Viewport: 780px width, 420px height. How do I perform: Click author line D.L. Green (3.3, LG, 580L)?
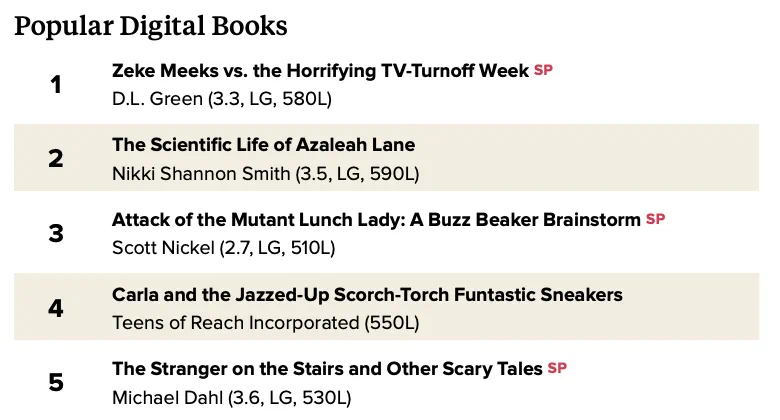[222, 99]
